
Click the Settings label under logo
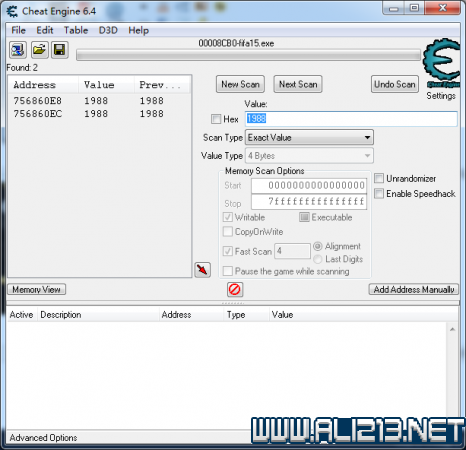pos(441,96)
